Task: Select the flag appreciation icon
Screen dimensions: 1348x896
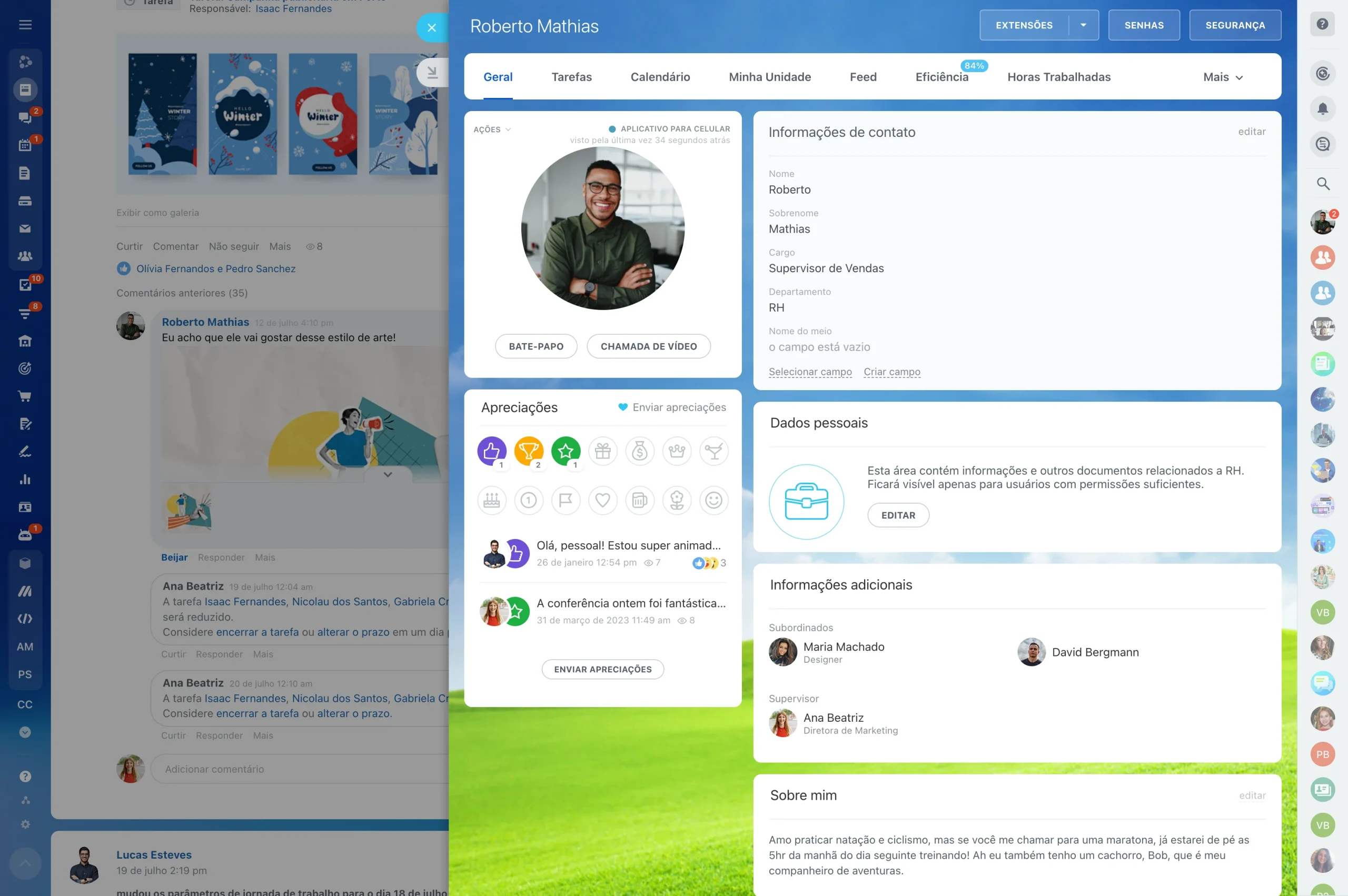Action: click(x=566, y=501)
